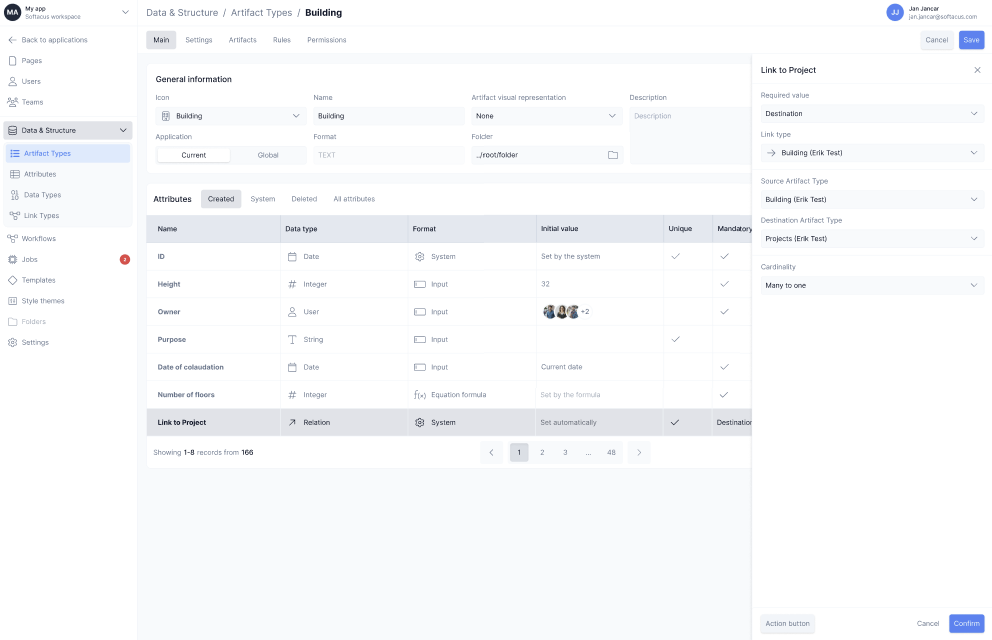Screen dimensions: 992x640
Task: Close the Link to Project panel
Action: pyautogui.click(x=977, y=70)
